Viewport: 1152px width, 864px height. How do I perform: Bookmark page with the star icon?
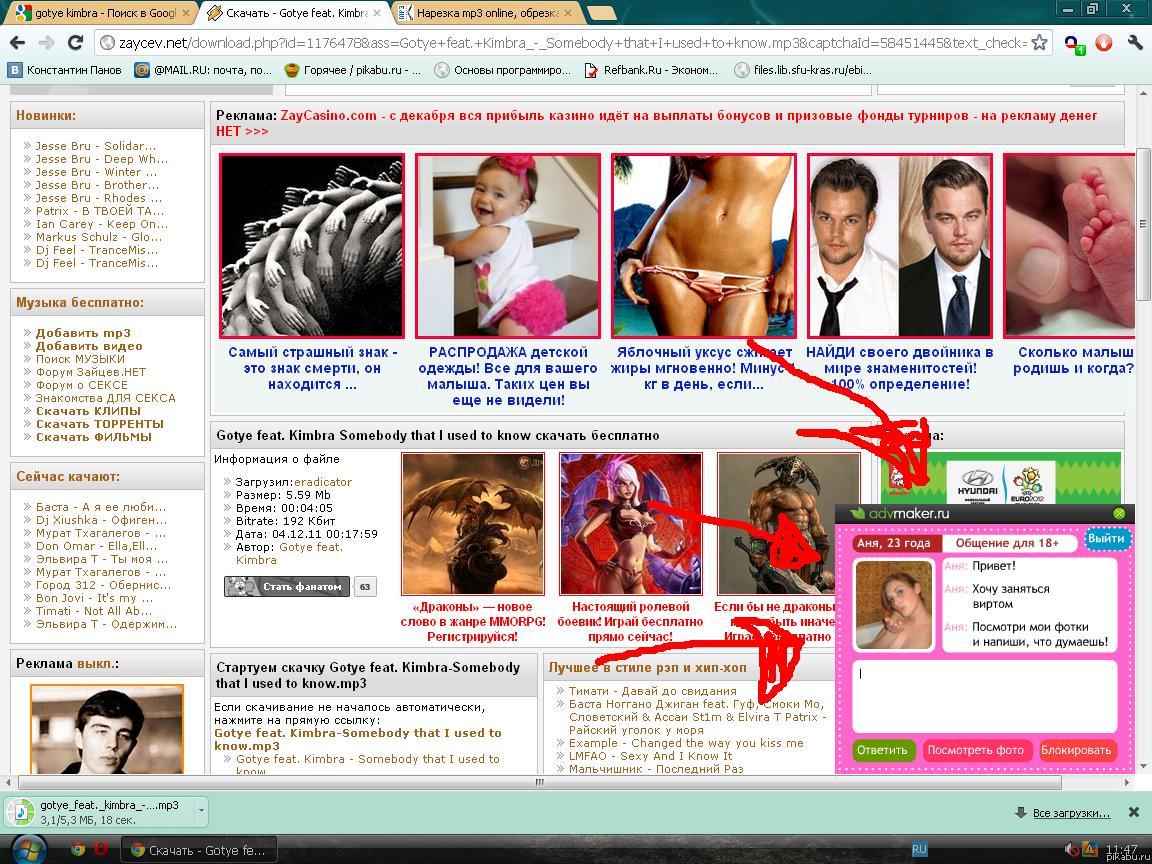pyautogui.click(x=1039, y=43)
